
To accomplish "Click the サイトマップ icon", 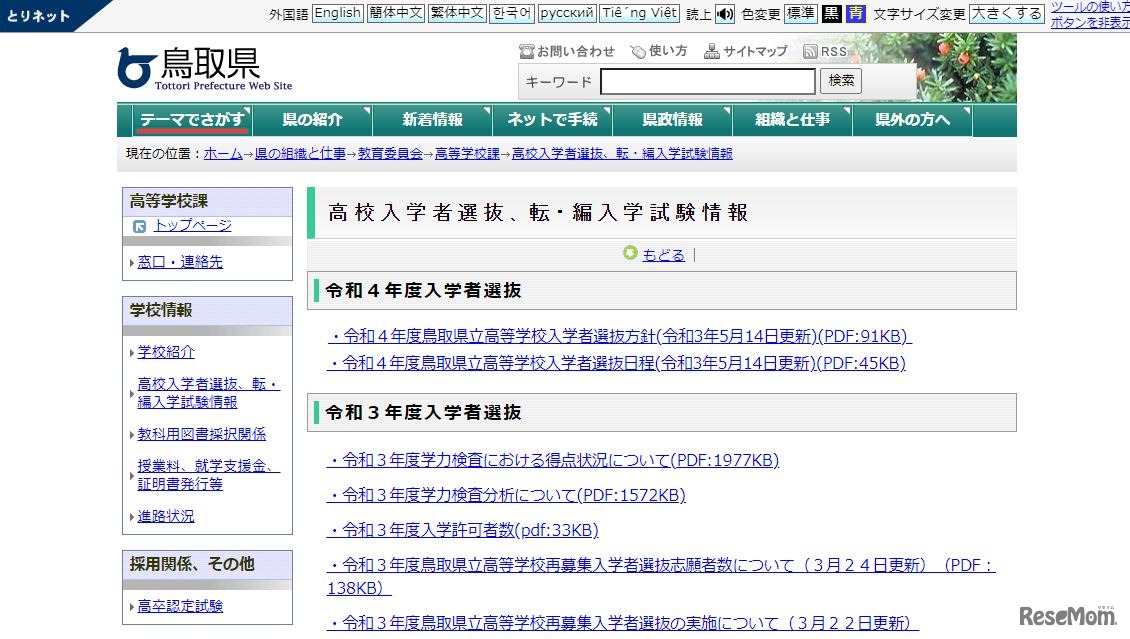I will (713, 49).
